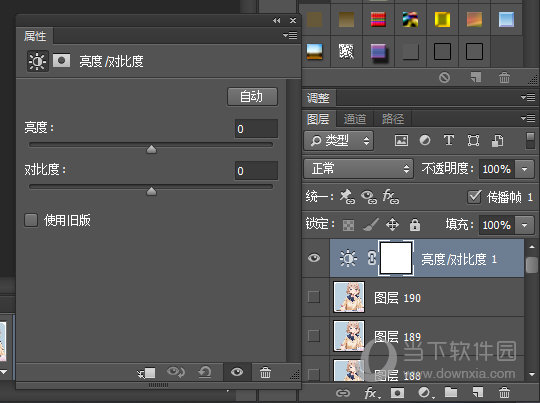The height and width of the screenshot is (403, 540).
Task: Add layer mask at Layers bottom
Action: tap(397, 393)
